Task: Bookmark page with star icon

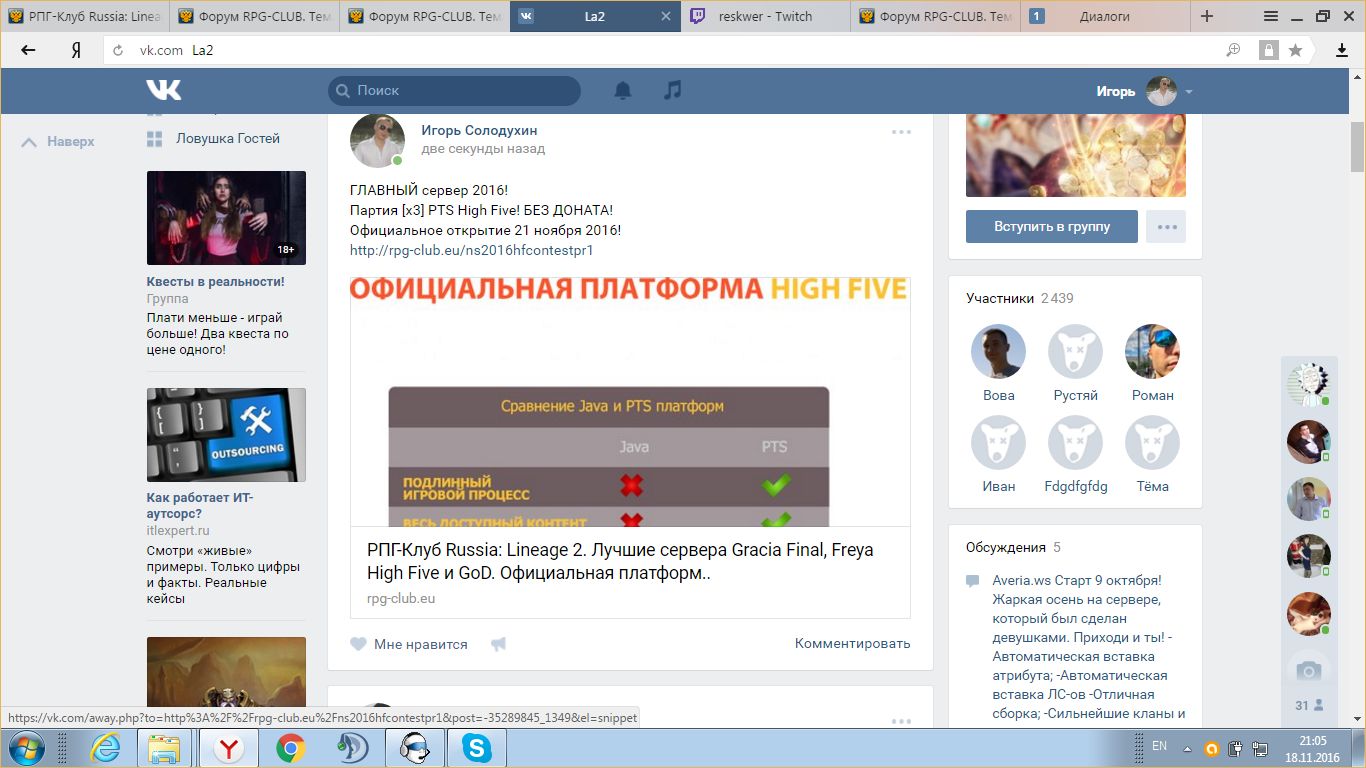Action: click(x=1296, y=50)
